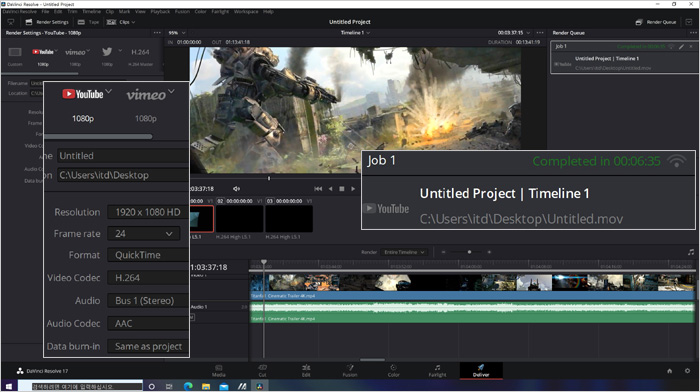700x392 pixels.
Task: Open the 95% viewer zoom dropdown
Action: pyautogui.click(x=177, y=33)
